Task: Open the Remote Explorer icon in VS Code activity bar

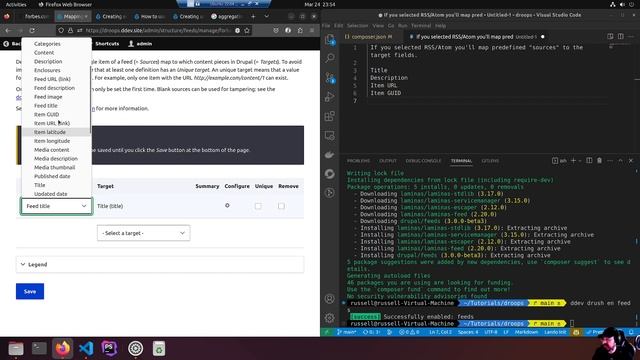Action: click(x=330, y=135)
